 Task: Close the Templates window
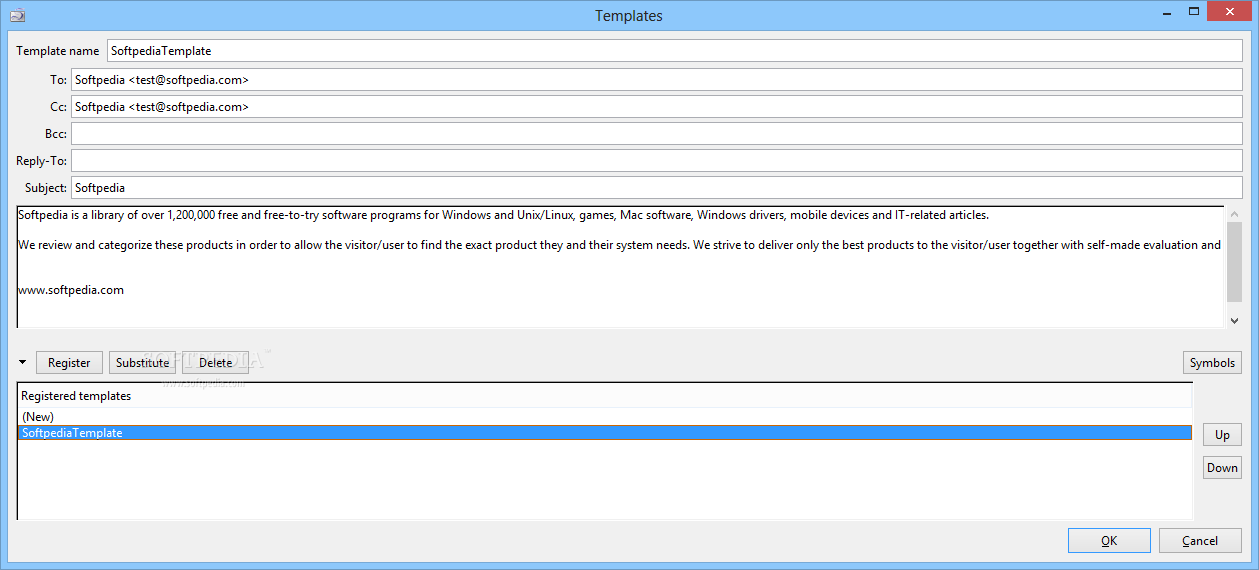click(1231, 11)
